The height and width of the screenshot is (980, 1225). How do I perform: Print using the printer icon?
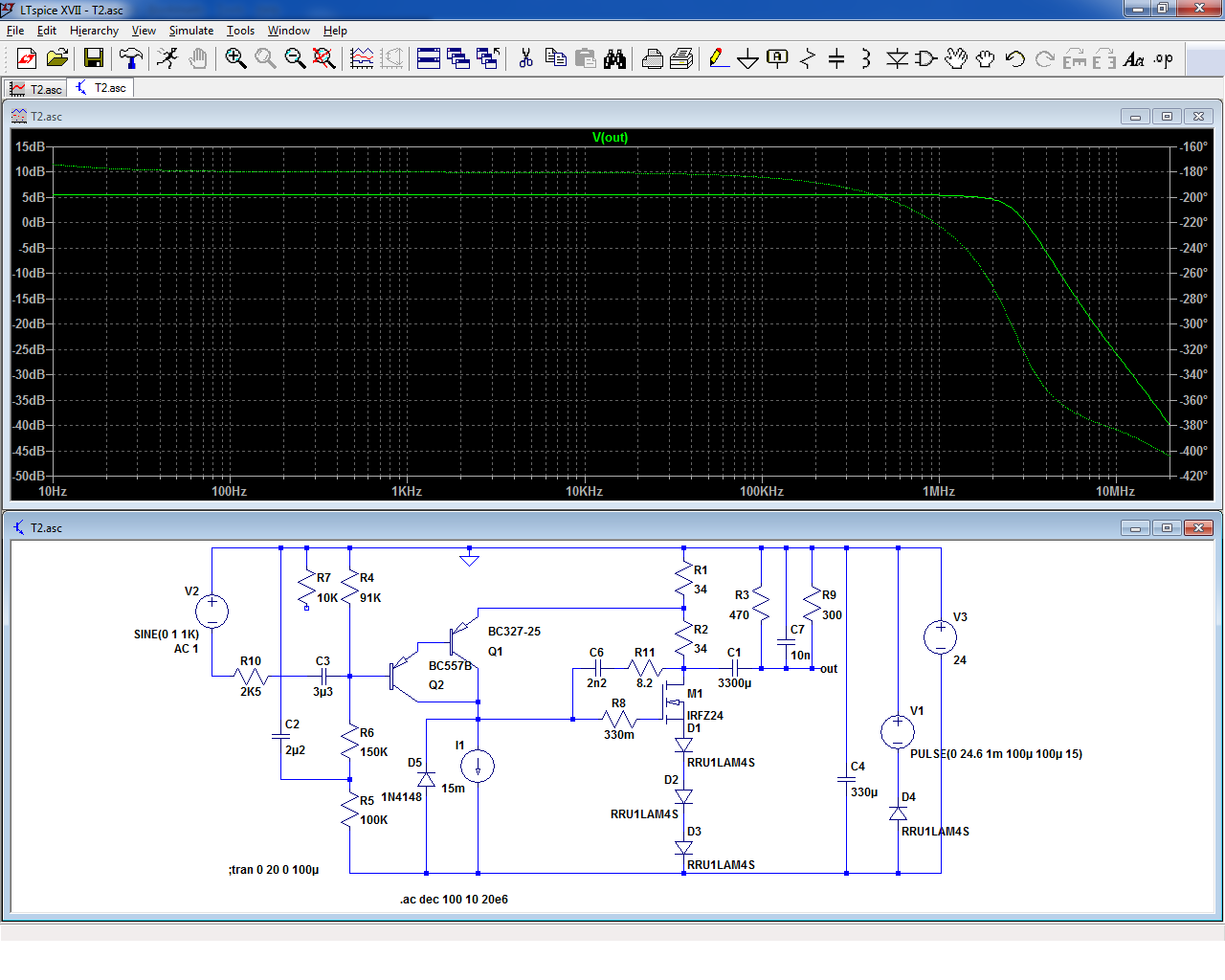(x=653, y=59)
